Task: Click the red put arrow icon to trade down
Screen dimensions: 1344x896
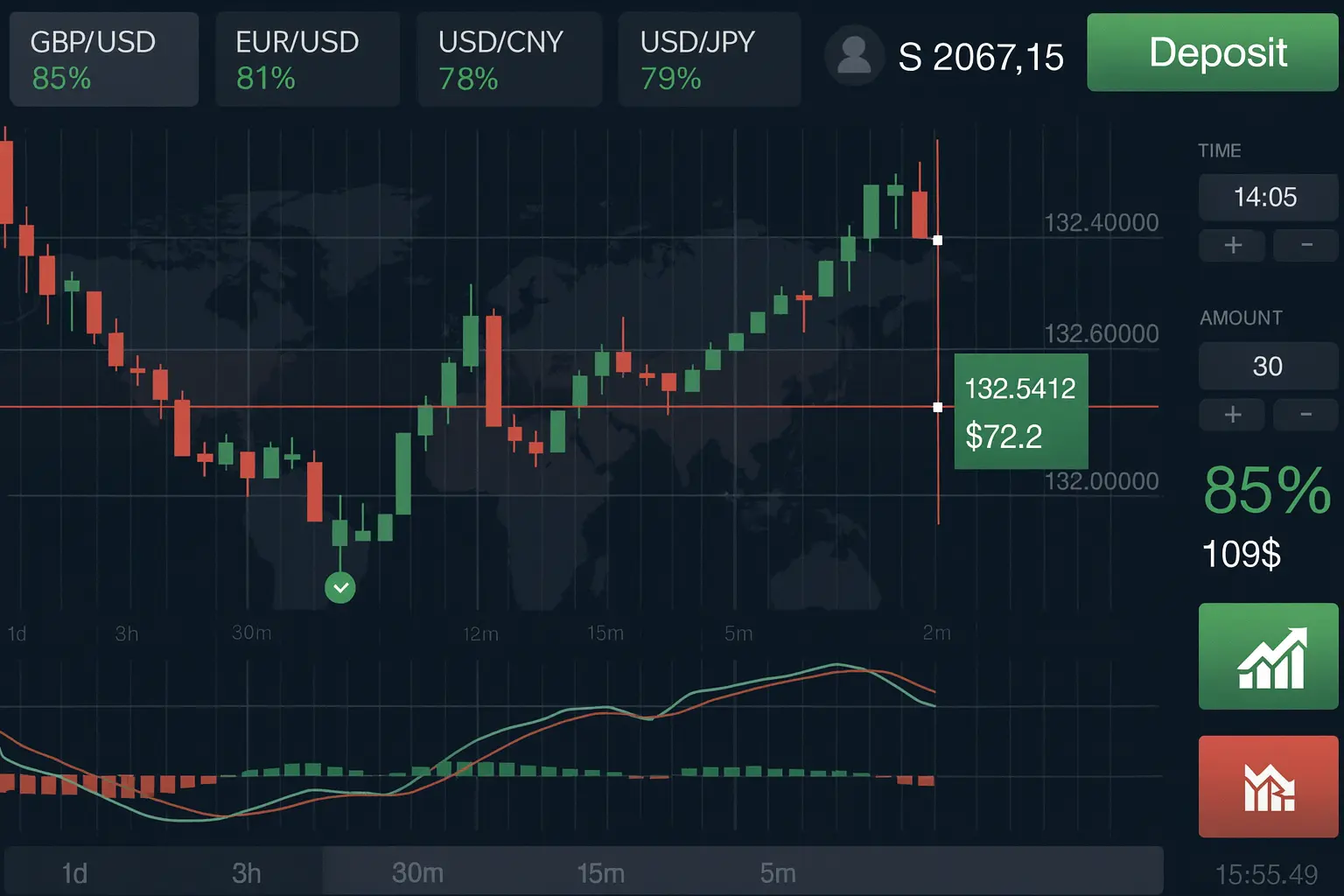Action: coord(1268,786)
